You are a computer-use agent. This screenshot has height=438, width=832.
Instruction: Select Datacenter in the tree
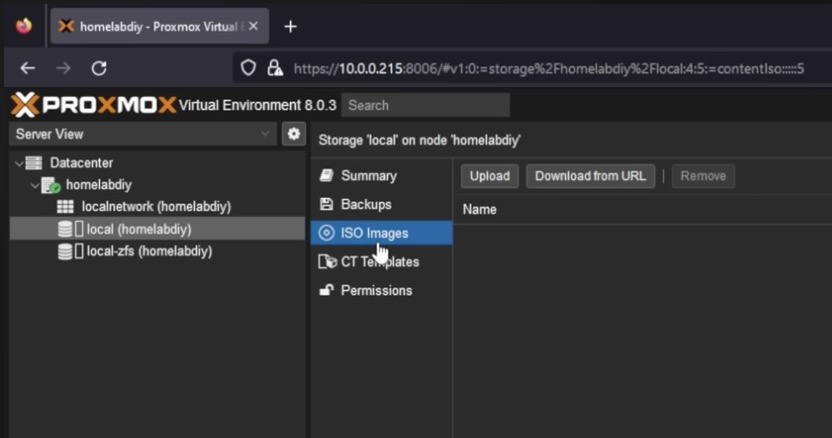81,163
